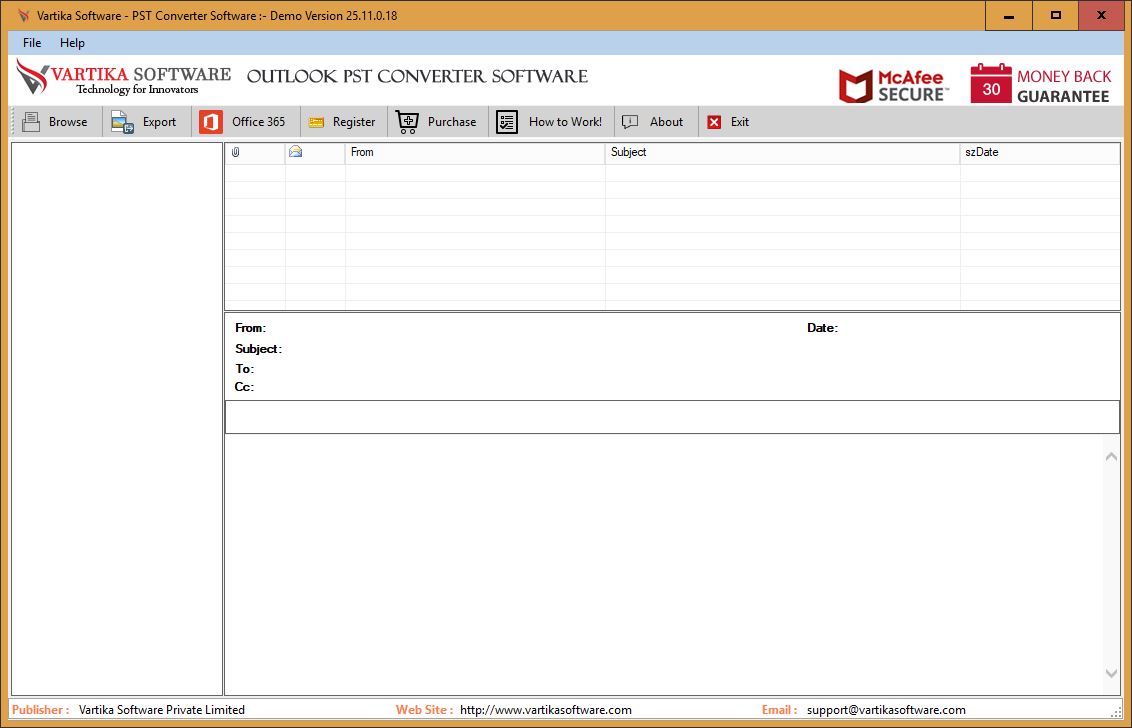
Task: Click the Cc: label in preview header
Action: 244,387
